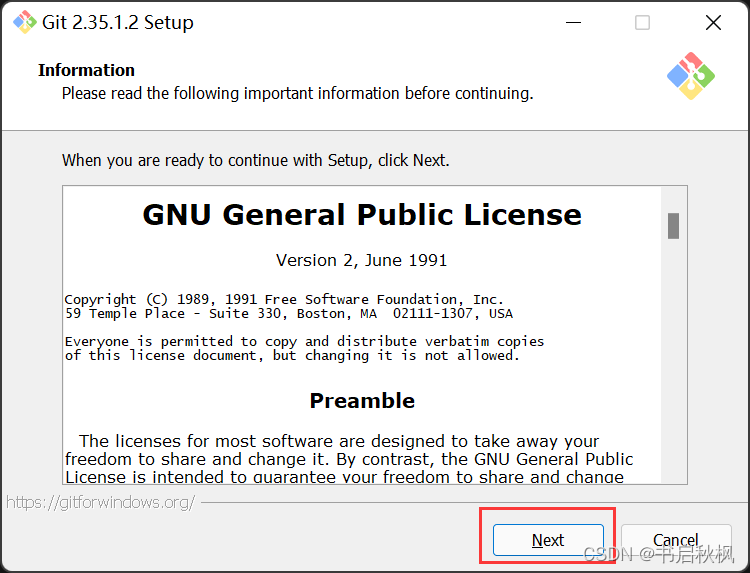
Task: Open the gitforwindows.org link
Action: tap(100, 502)
